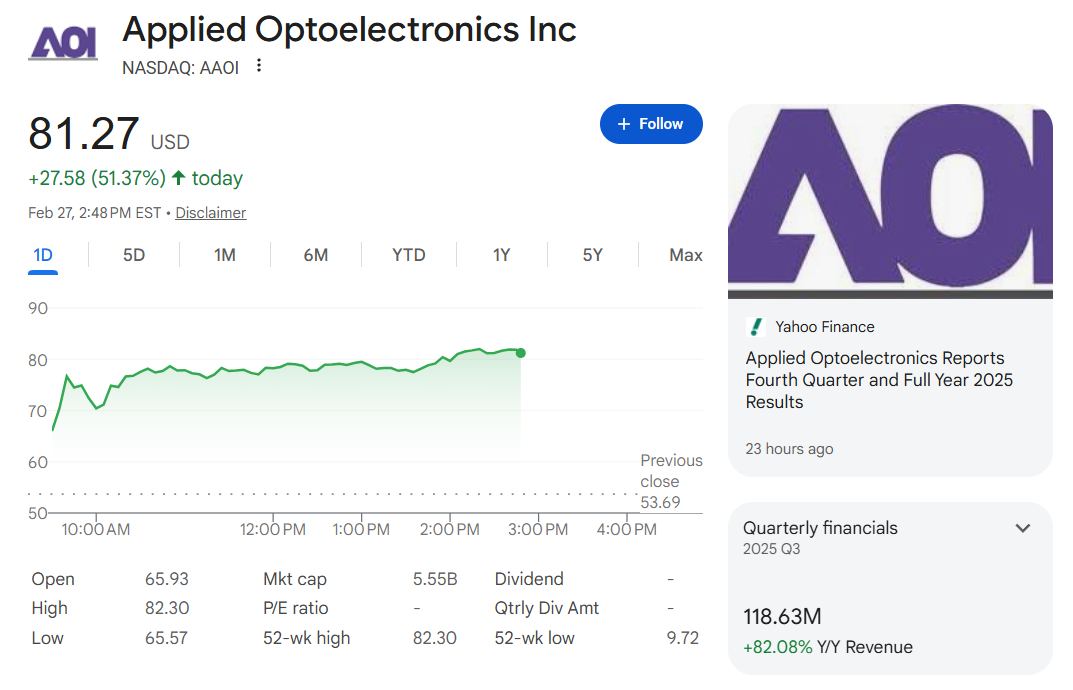Select the 1D chart range tab
Viewport: 1073px width, 690px height.
(x=43, y=255)
